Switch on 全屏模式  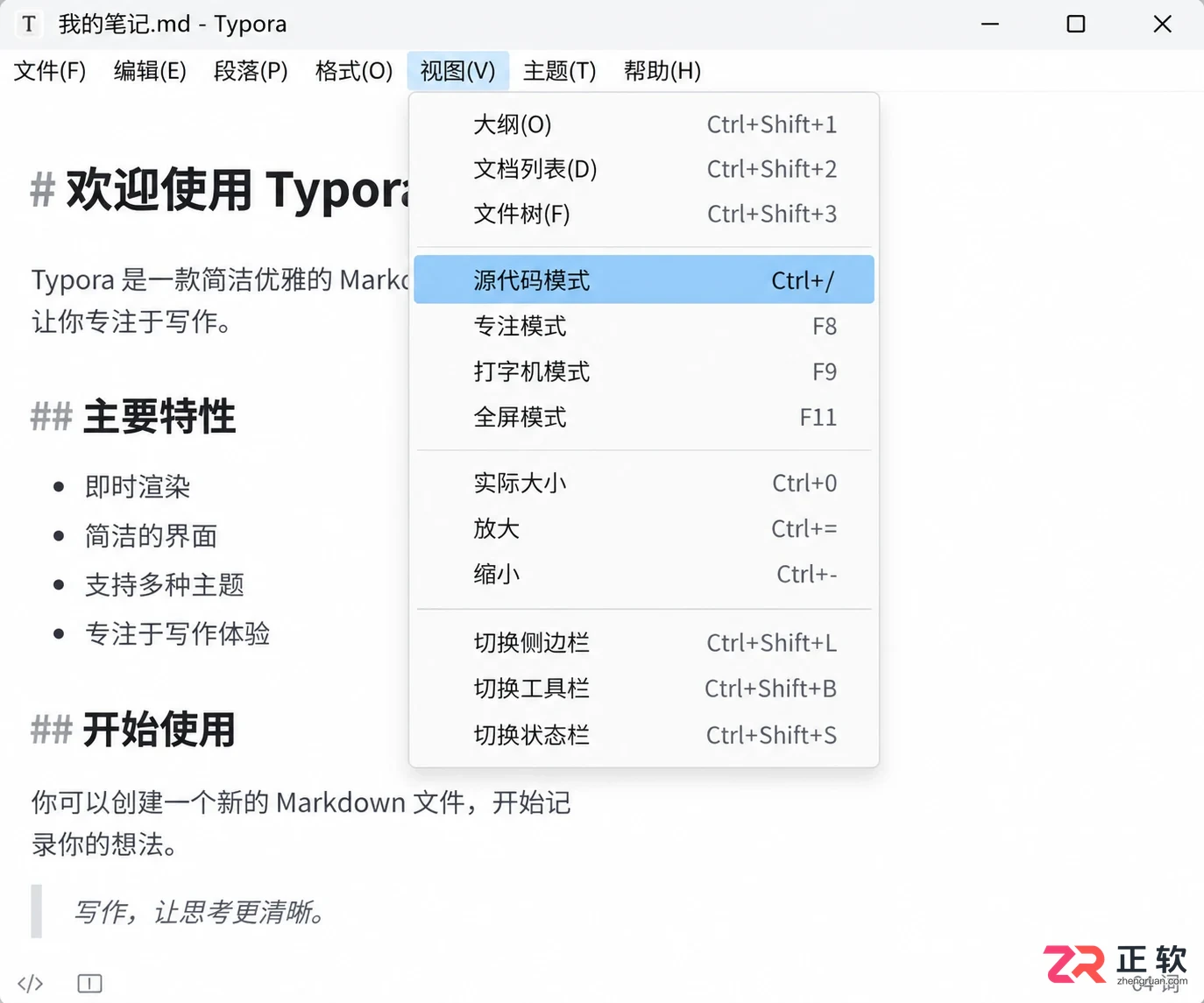tap(644, 417)
